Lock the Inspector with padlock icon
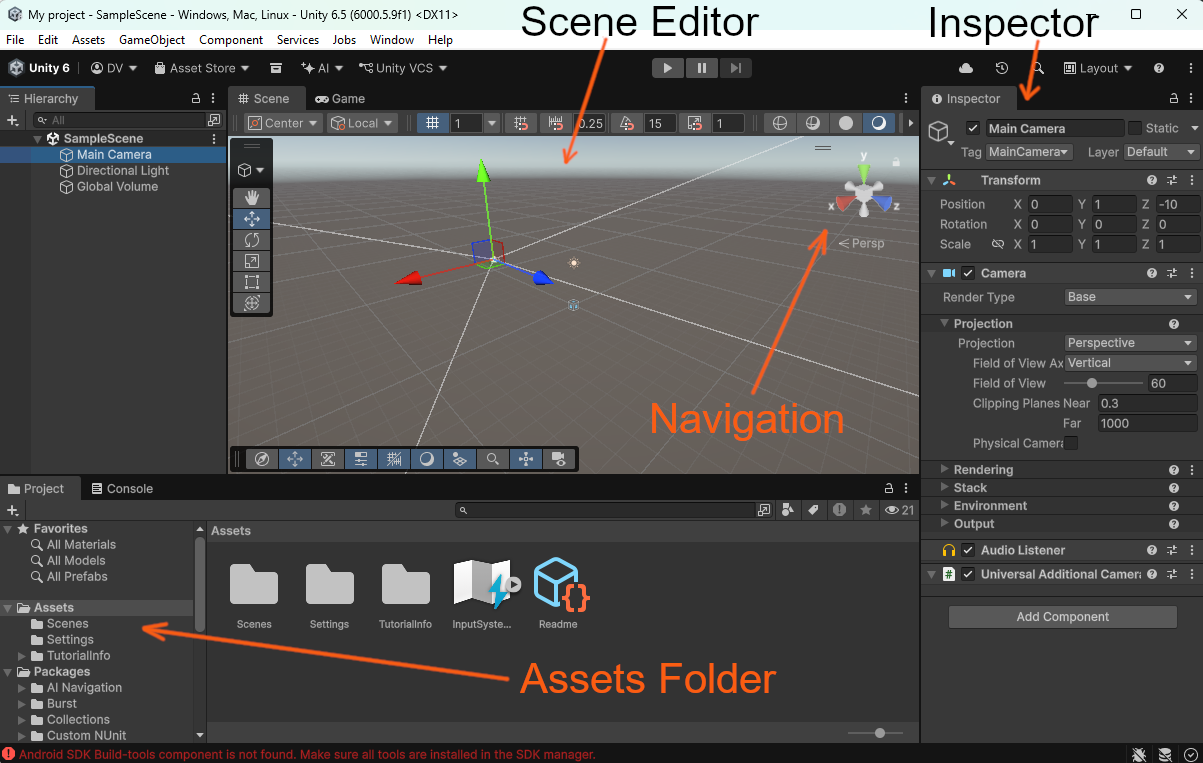1203x763 pixels. 1174,99
